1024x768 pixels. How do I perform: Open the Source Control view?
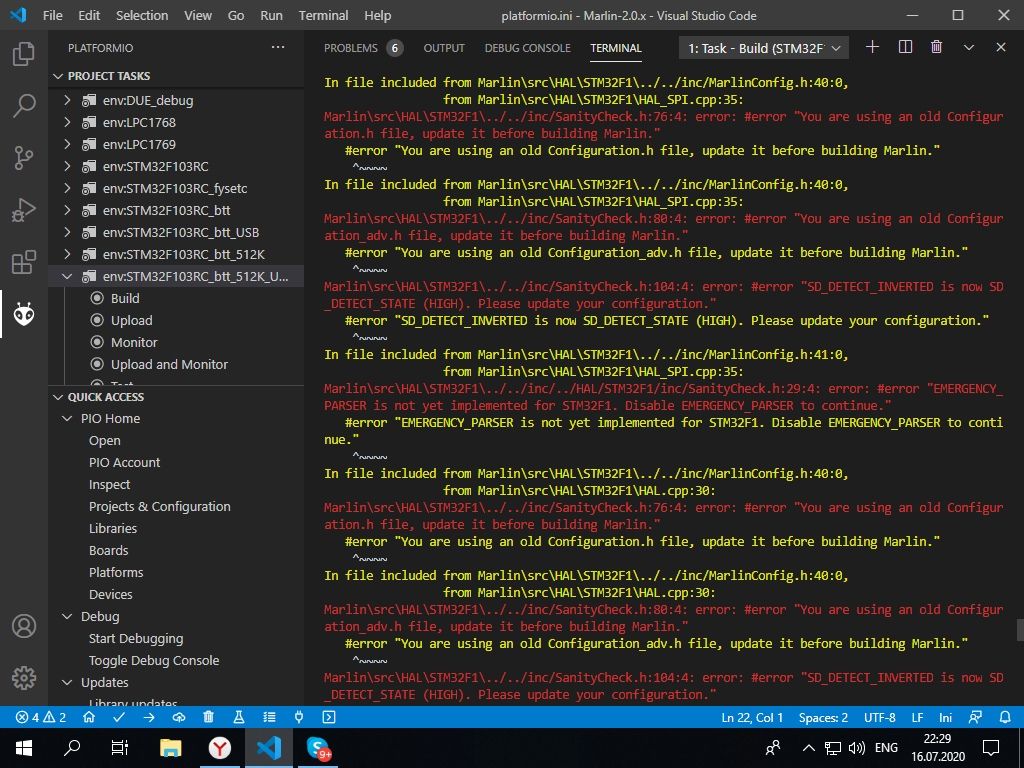(24, 157)
